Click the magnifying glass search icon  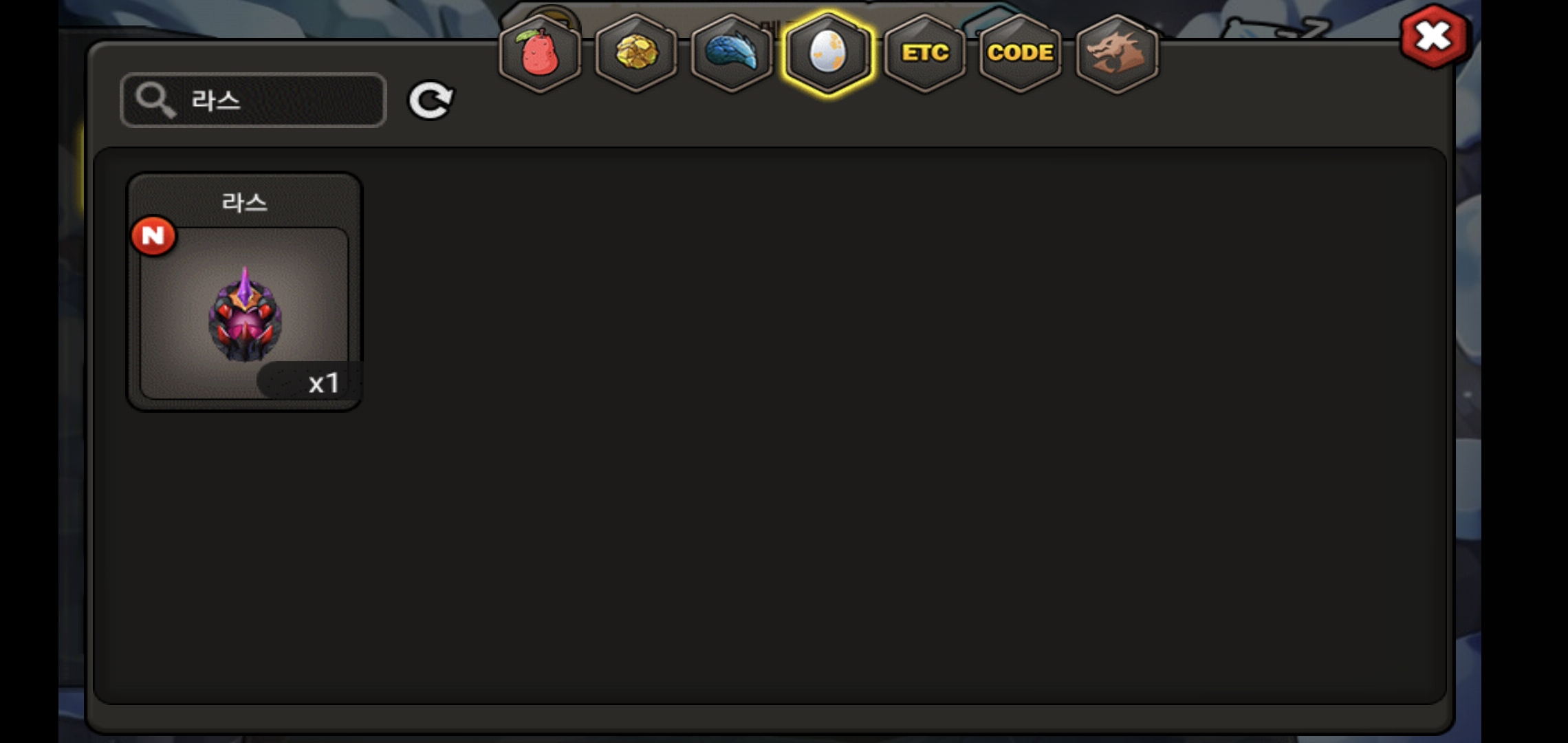pyautogui.click(x=155, y=100)
